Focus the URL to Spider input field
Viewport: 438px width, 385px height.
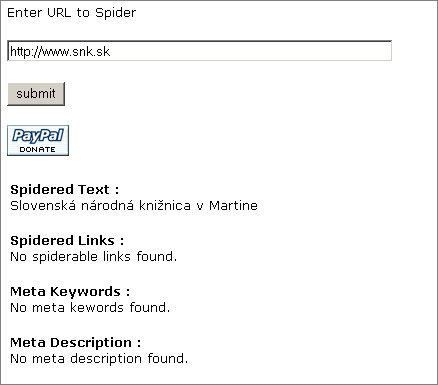[x=199, y=51]
